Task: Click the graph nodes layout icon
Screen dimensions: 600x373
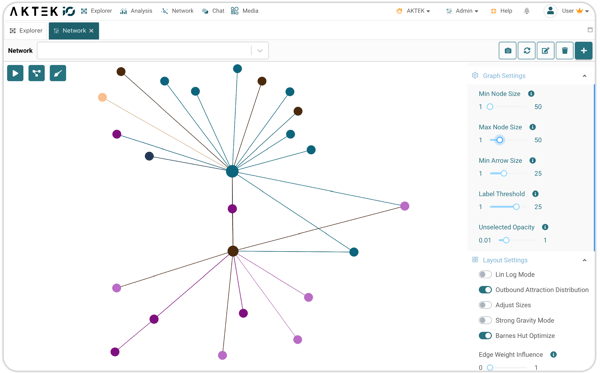Action: pyautogui.click(x=36, y=73)
